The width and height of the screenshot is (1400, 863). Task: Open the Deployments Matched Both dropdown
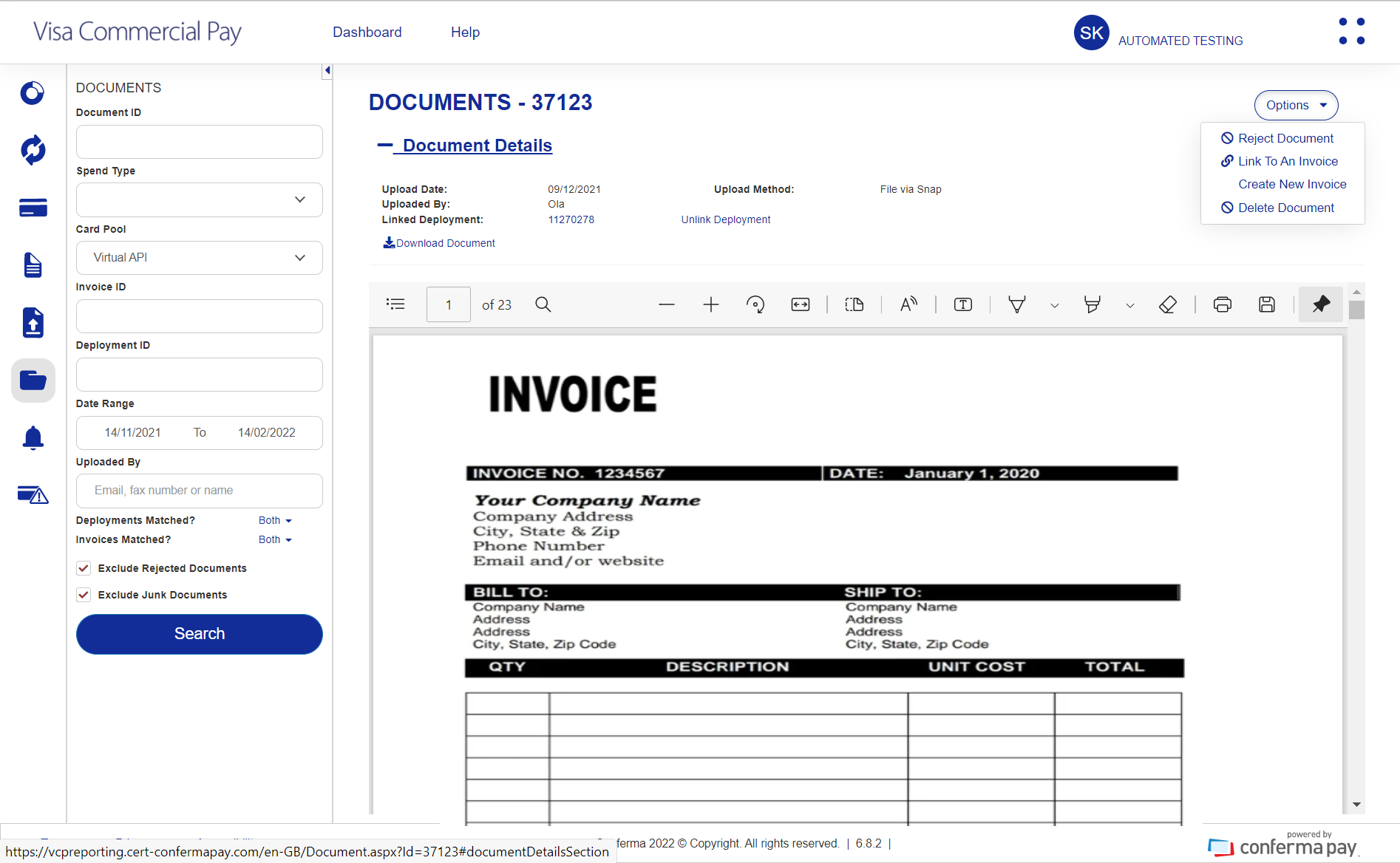tap(275, 520)
